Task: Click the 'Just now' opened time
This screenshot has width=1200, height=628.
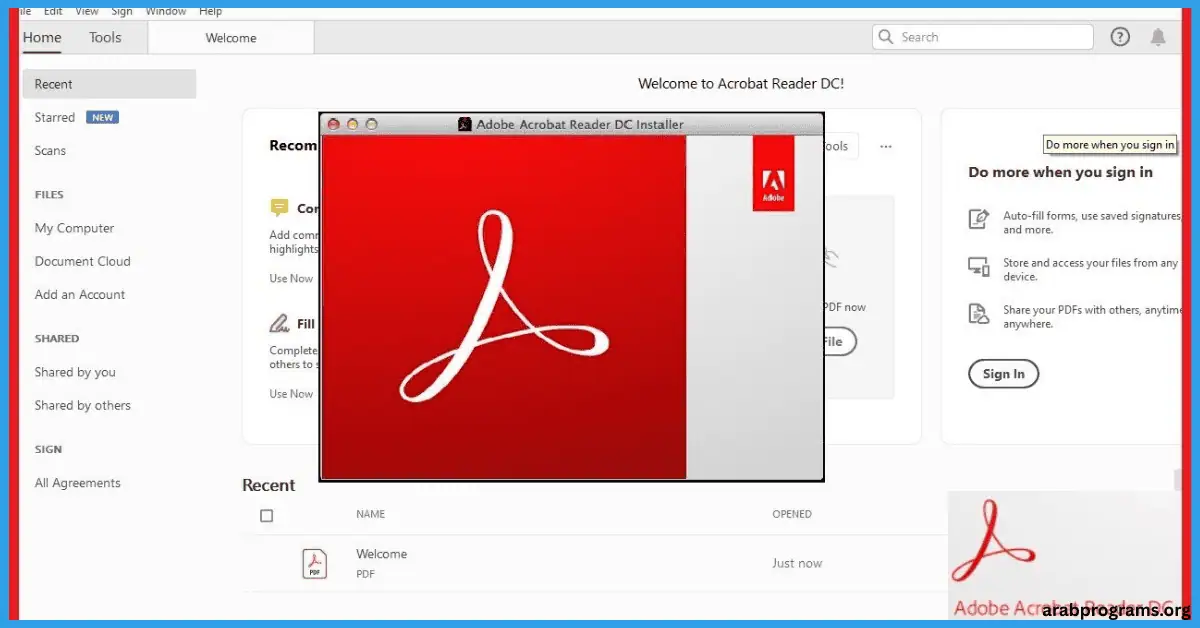Action: [x=797, y=563]
